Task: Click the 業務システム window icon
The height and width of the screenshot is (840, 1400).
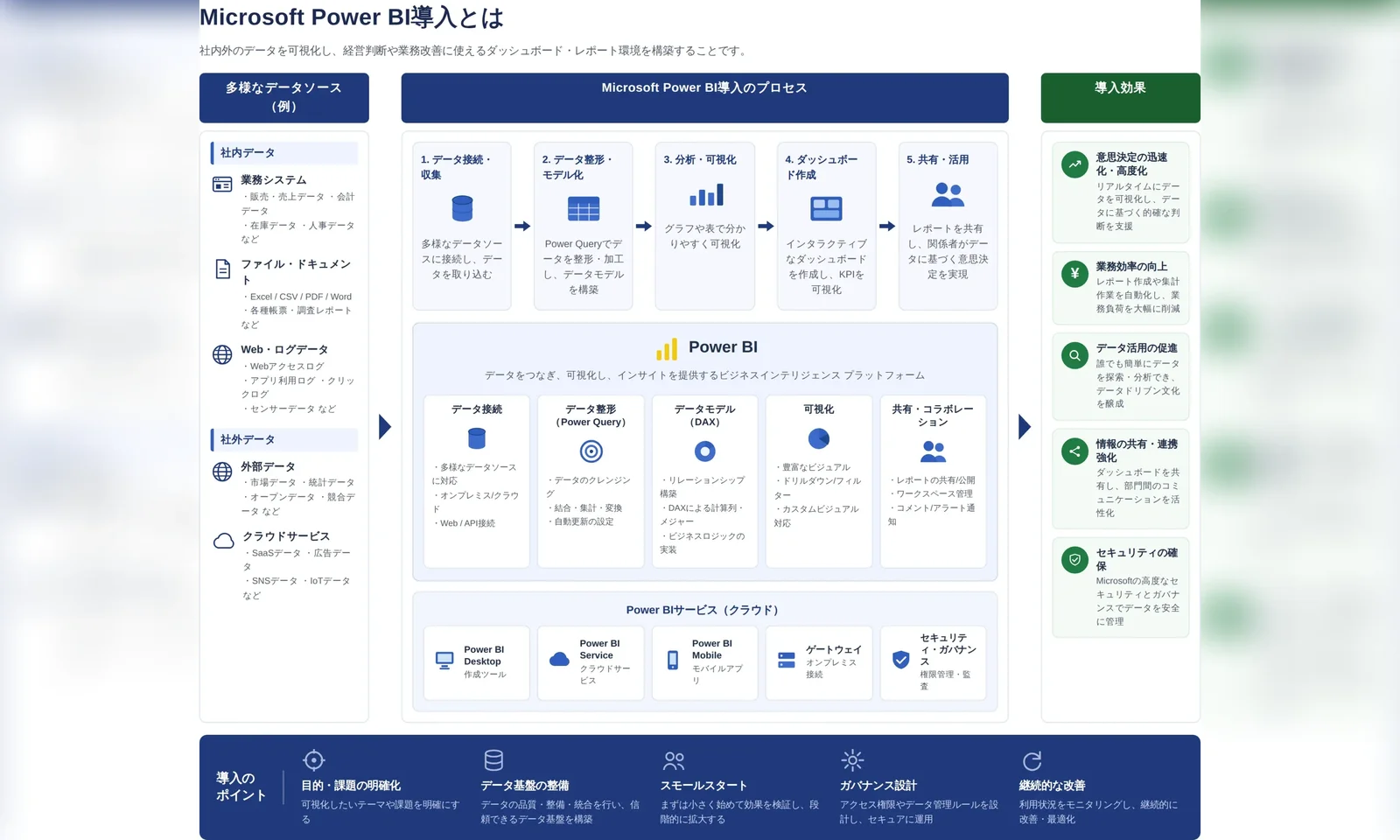Action: (x=222, y=184)
